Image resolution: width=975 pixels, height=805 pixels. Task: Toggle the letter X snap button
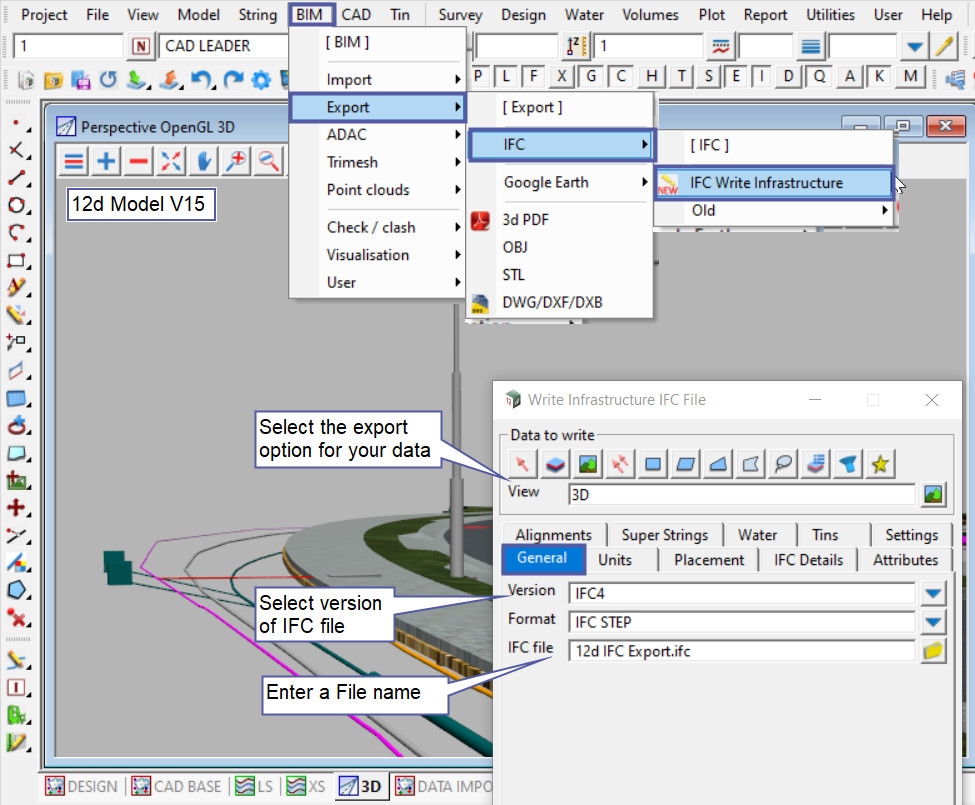(x=563, y=77)
